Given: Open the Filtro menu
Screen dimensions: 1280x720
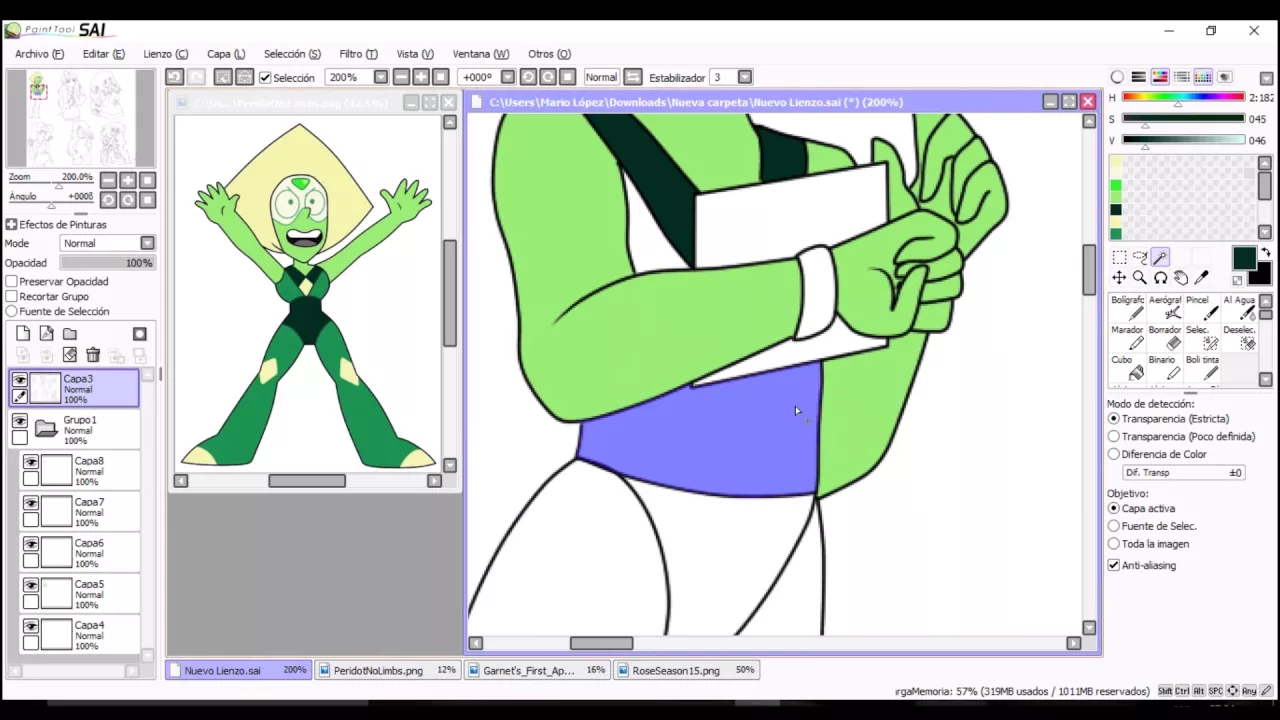Looking at the screenshot, I should pos(358,54).
